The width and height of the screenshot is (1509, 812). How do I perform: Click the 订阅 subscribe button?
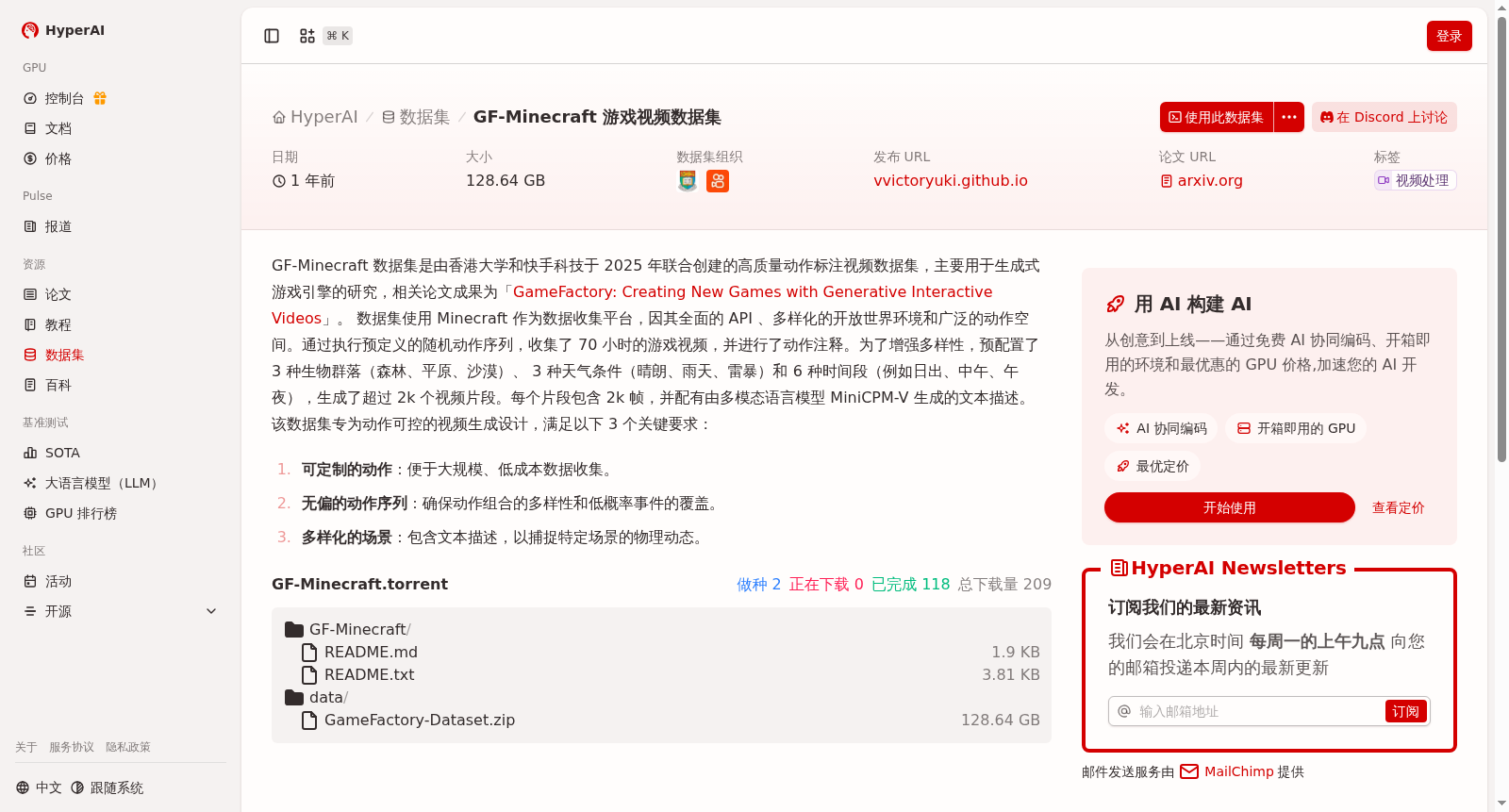(1405, 711)
